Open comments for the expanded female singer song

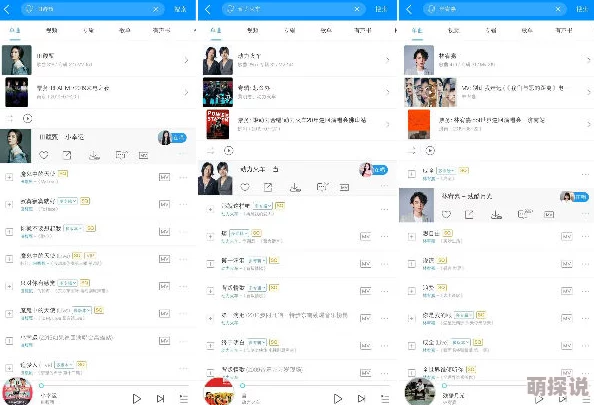coord(122,155)
